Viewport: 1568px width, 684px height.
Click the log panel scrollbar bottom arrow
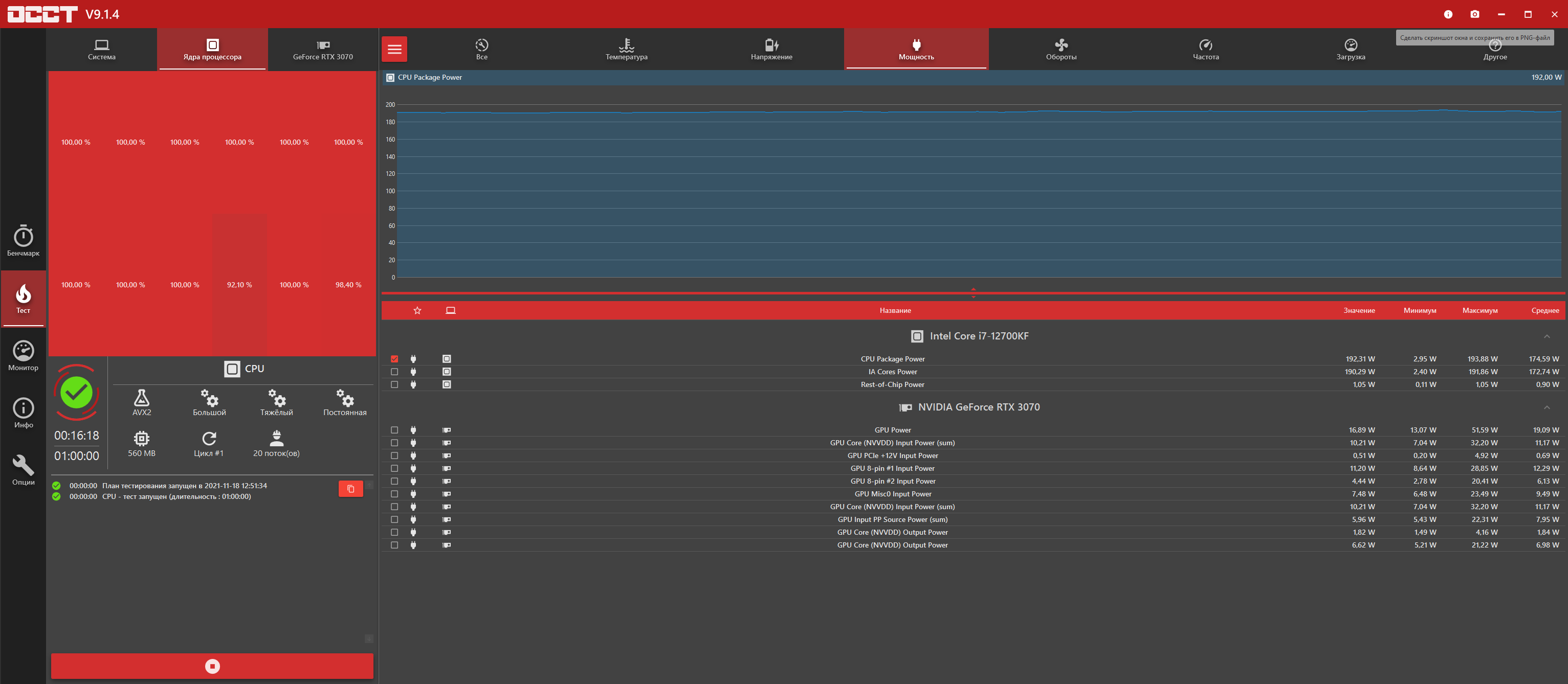[x=369, y=639]
